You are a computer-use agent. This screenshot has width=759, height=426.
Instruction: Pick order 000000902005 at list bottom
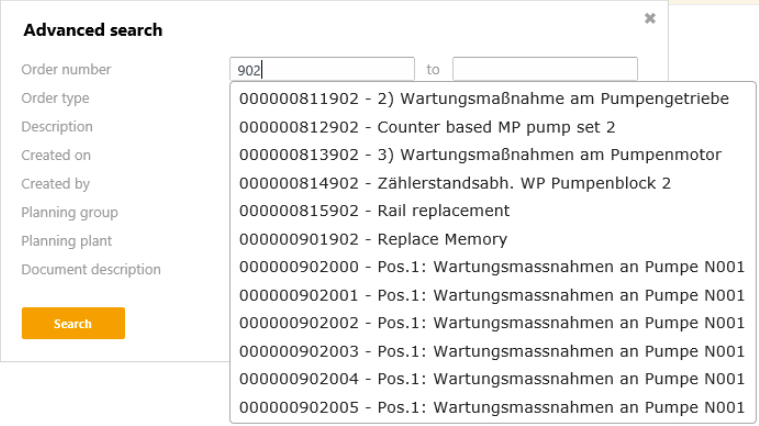492,407
